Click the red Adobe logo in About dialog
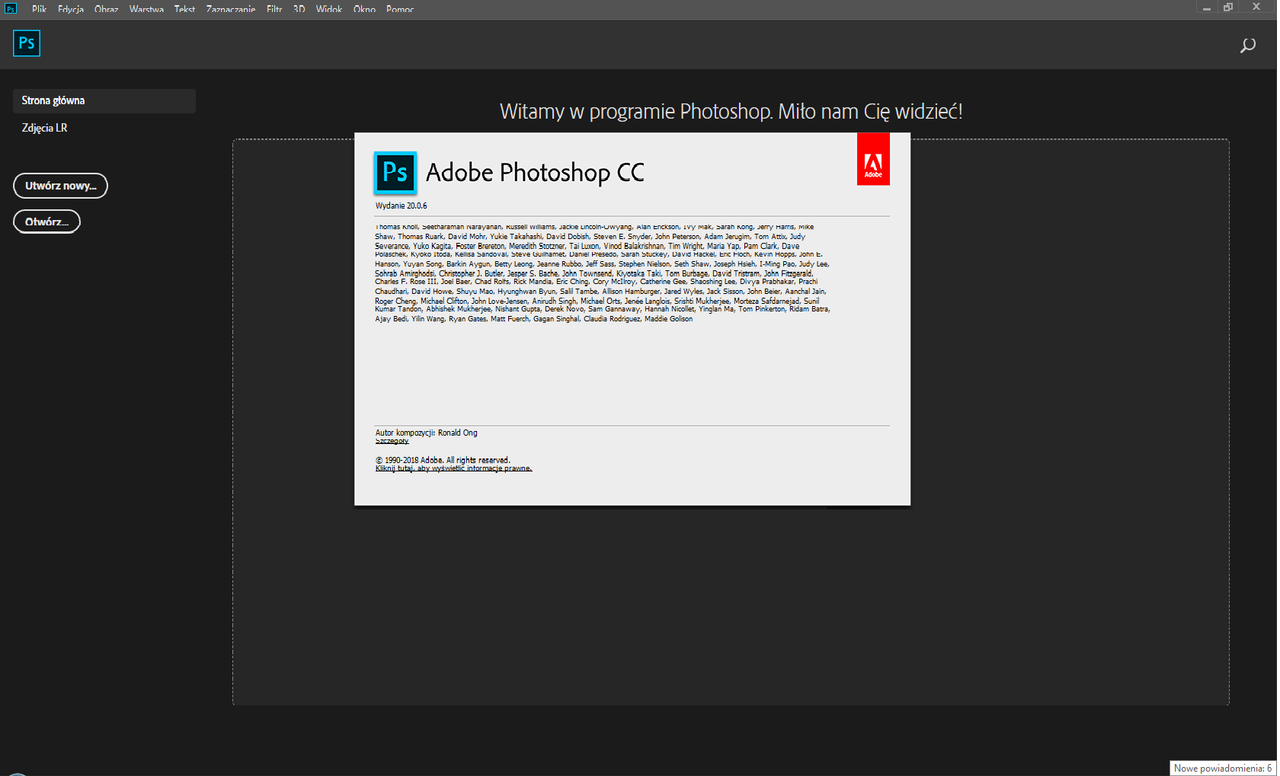The image size is (1280, 776). tap(873, 159)
